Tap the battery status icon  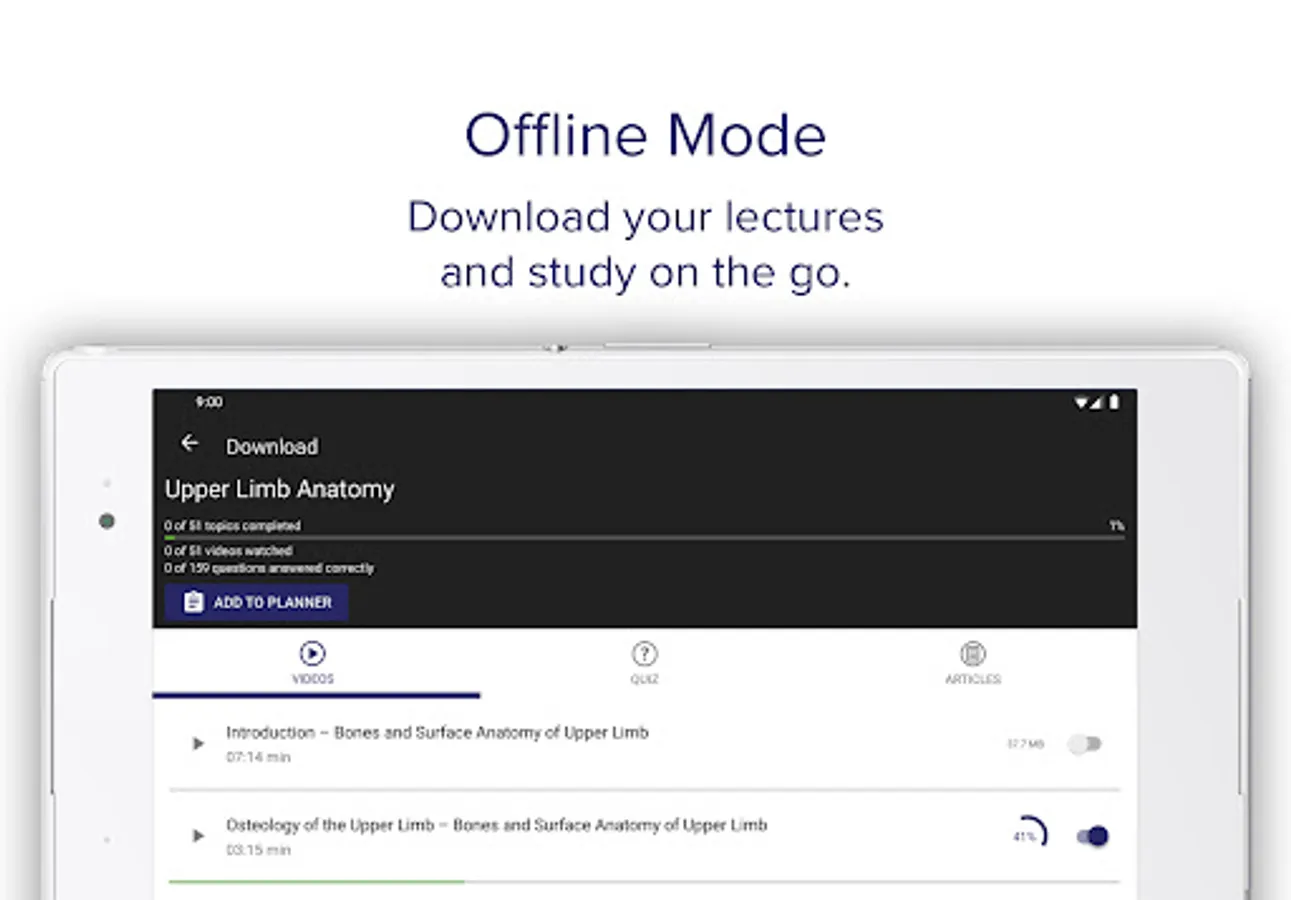(1114, 402)
